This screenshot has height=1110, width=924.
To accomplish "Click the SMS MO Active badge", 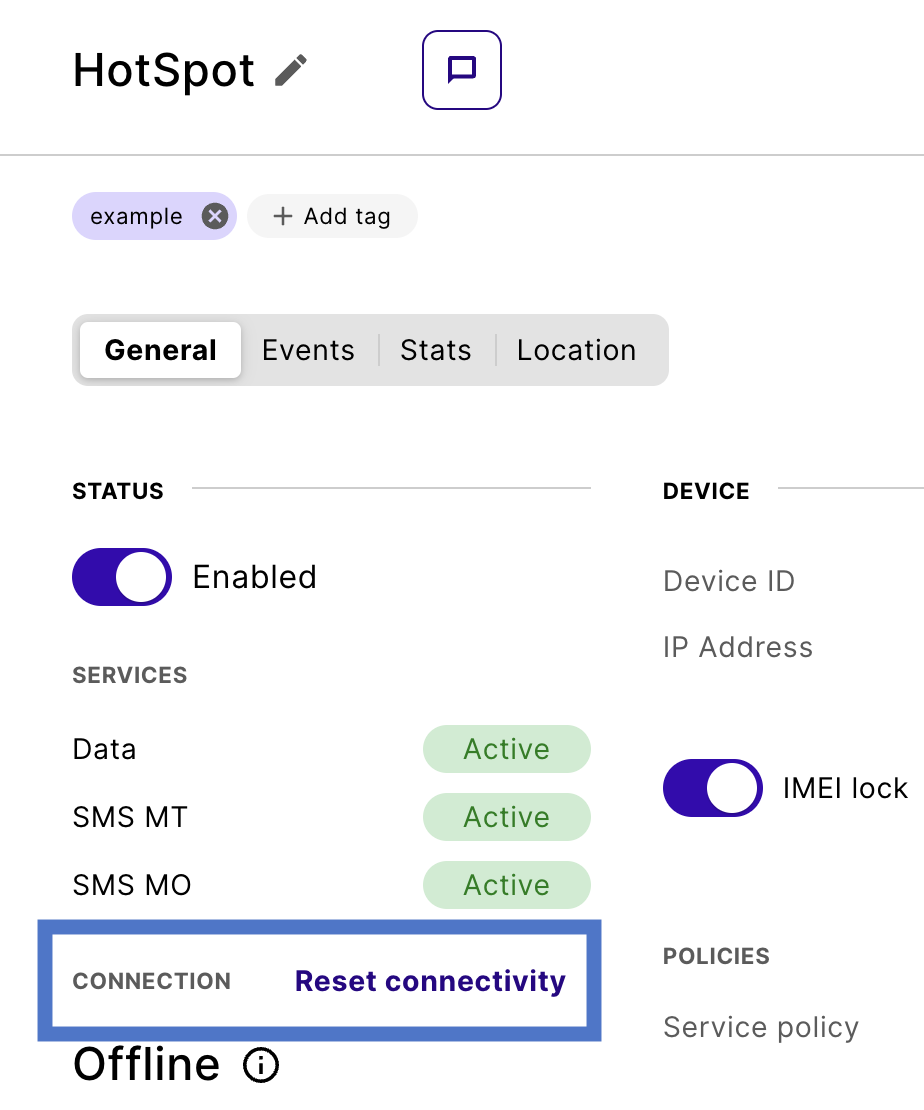I will point(506,885).
